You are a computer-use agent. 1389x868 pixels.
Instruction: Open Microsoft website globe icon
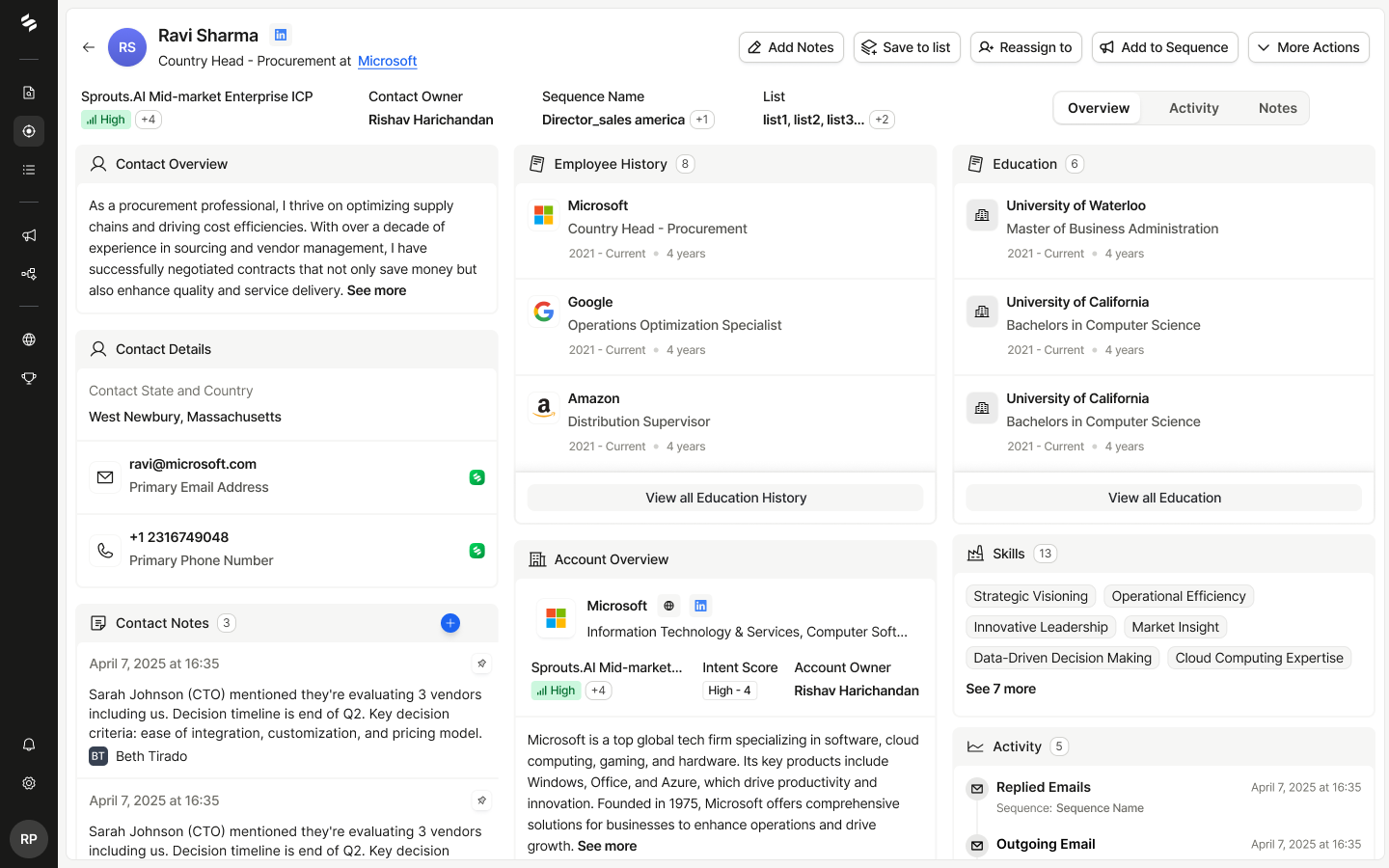pyautogui.click(x=668, y=606)
